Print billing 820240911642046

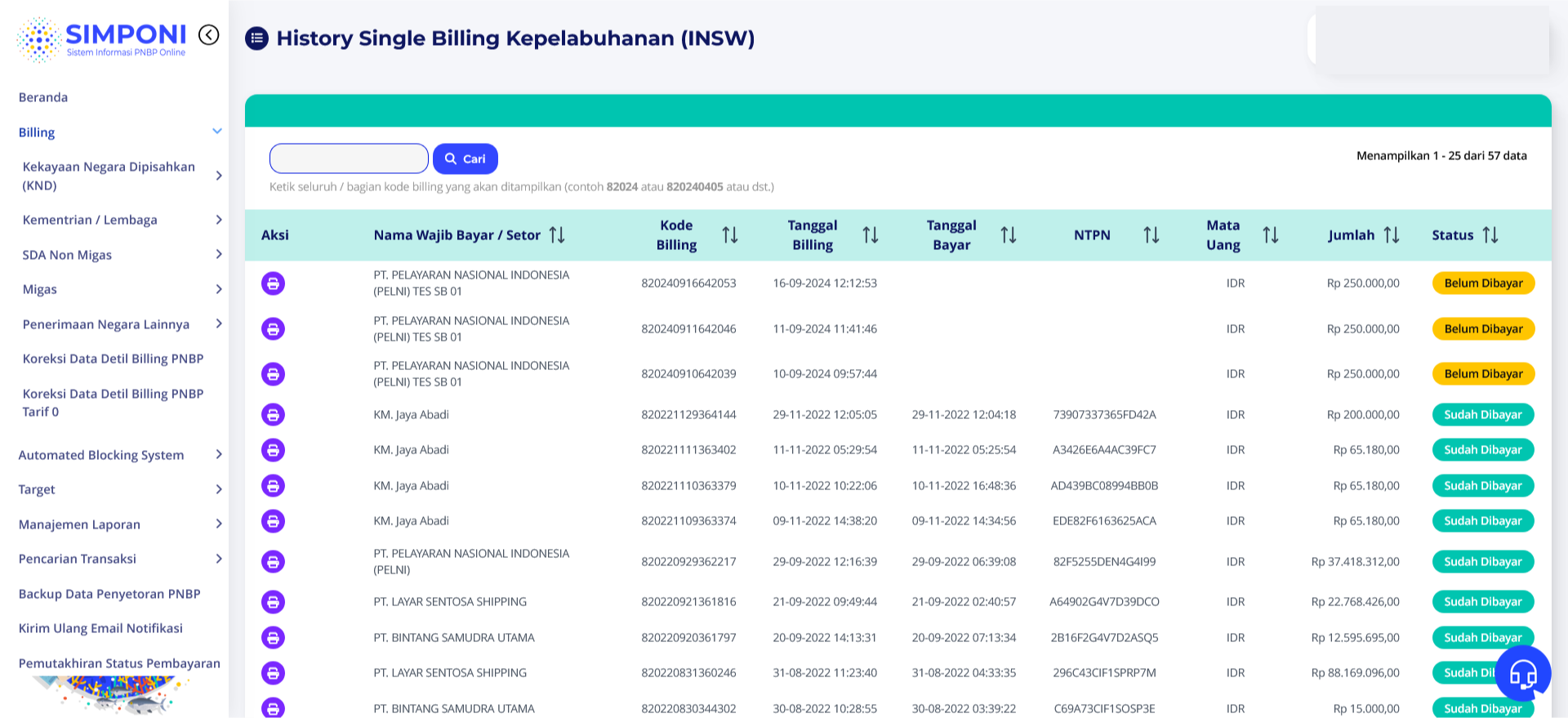(273, 329)
